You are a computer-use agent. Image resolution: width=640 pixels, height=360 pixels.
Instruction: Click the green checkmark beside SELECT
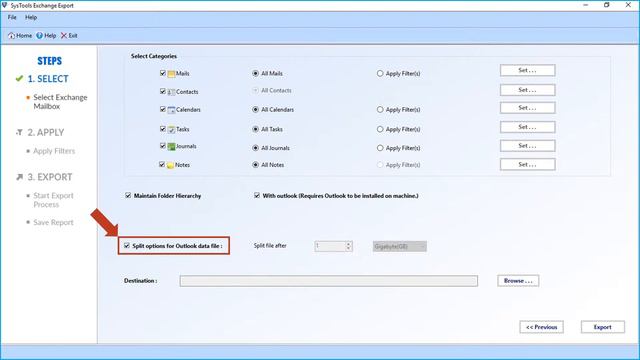pos(19,78)
